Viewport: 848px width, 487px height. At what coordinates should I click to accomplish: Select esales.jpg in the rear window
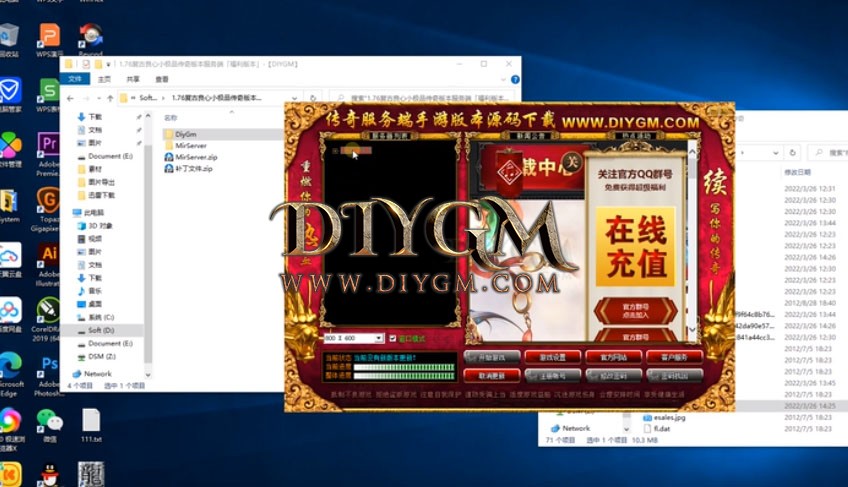click(664, 417)
